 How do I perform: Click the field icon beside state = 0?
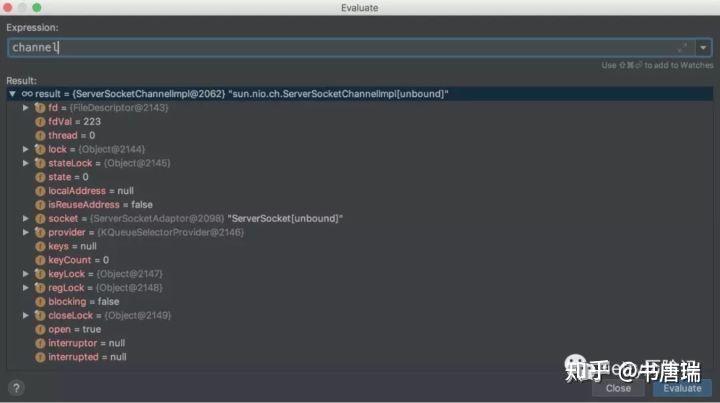[x=40, y=177]
